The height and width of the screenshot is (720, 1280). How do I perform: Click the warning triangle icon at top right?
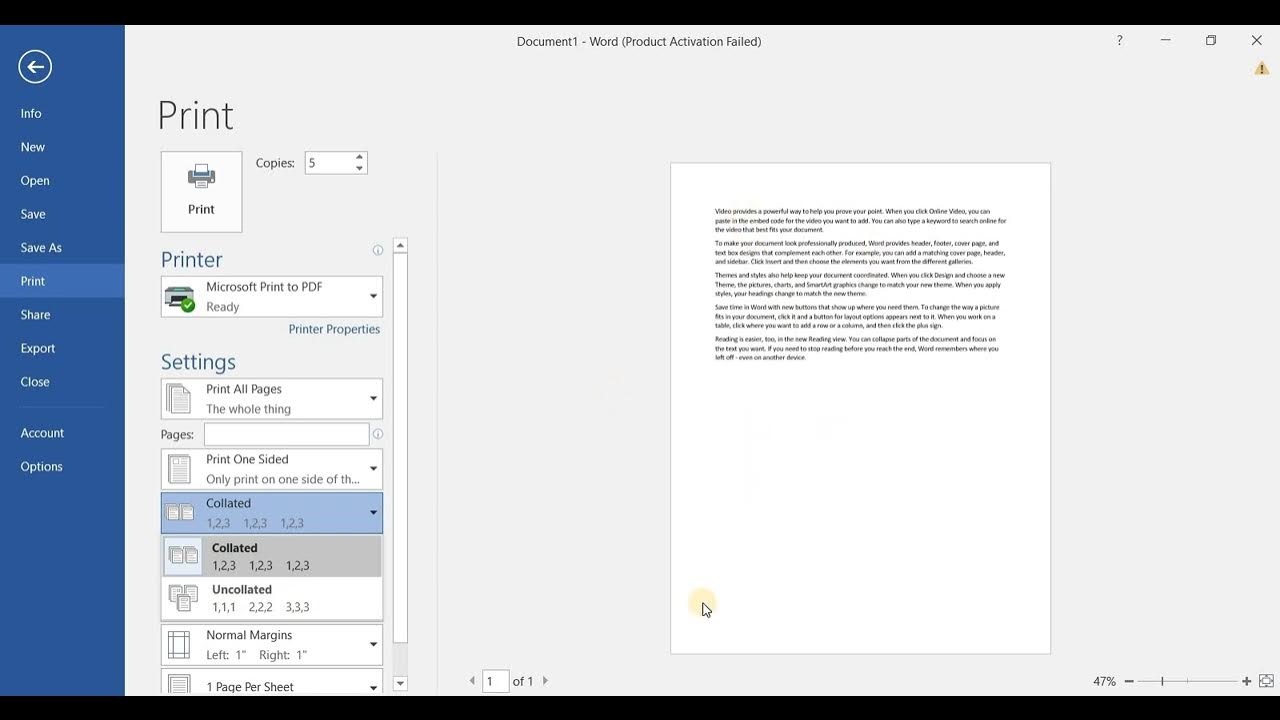(x=1261, y=69)
